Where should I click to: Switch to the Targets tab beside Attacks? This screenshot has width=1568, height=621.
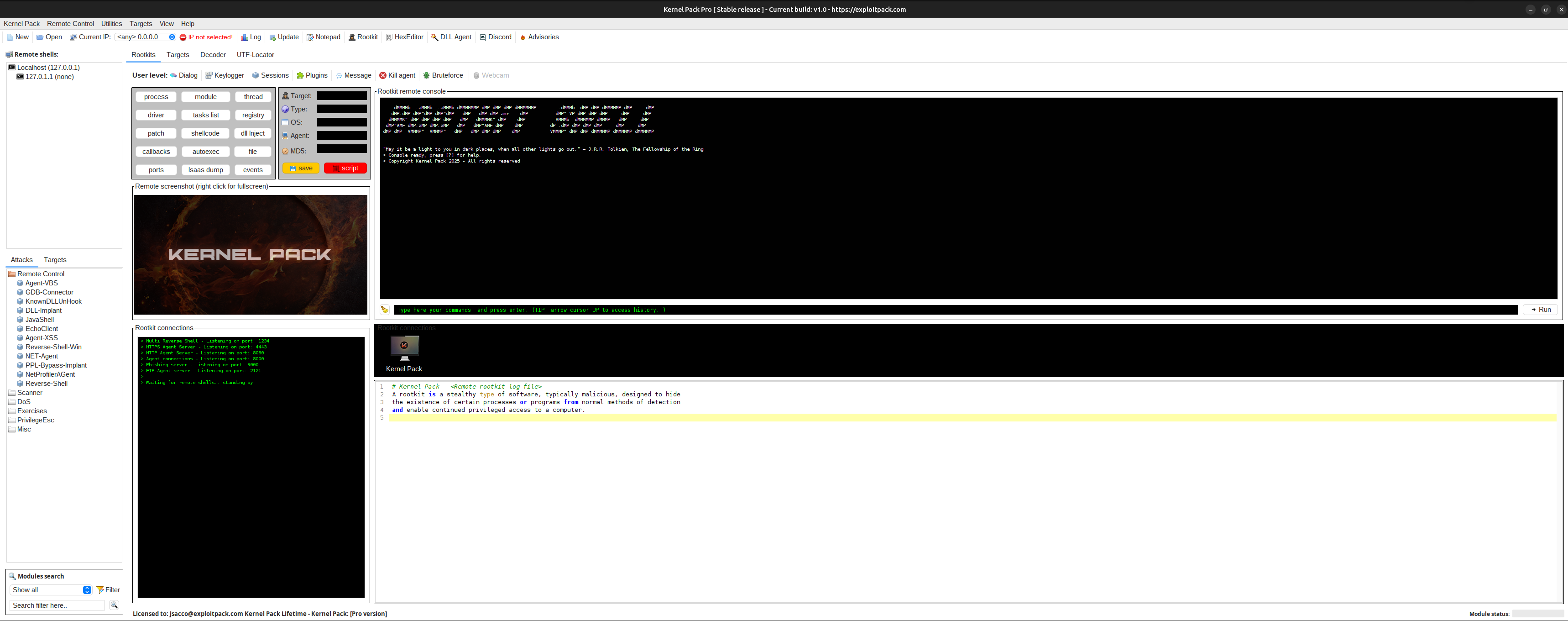(x=55, y=260)
